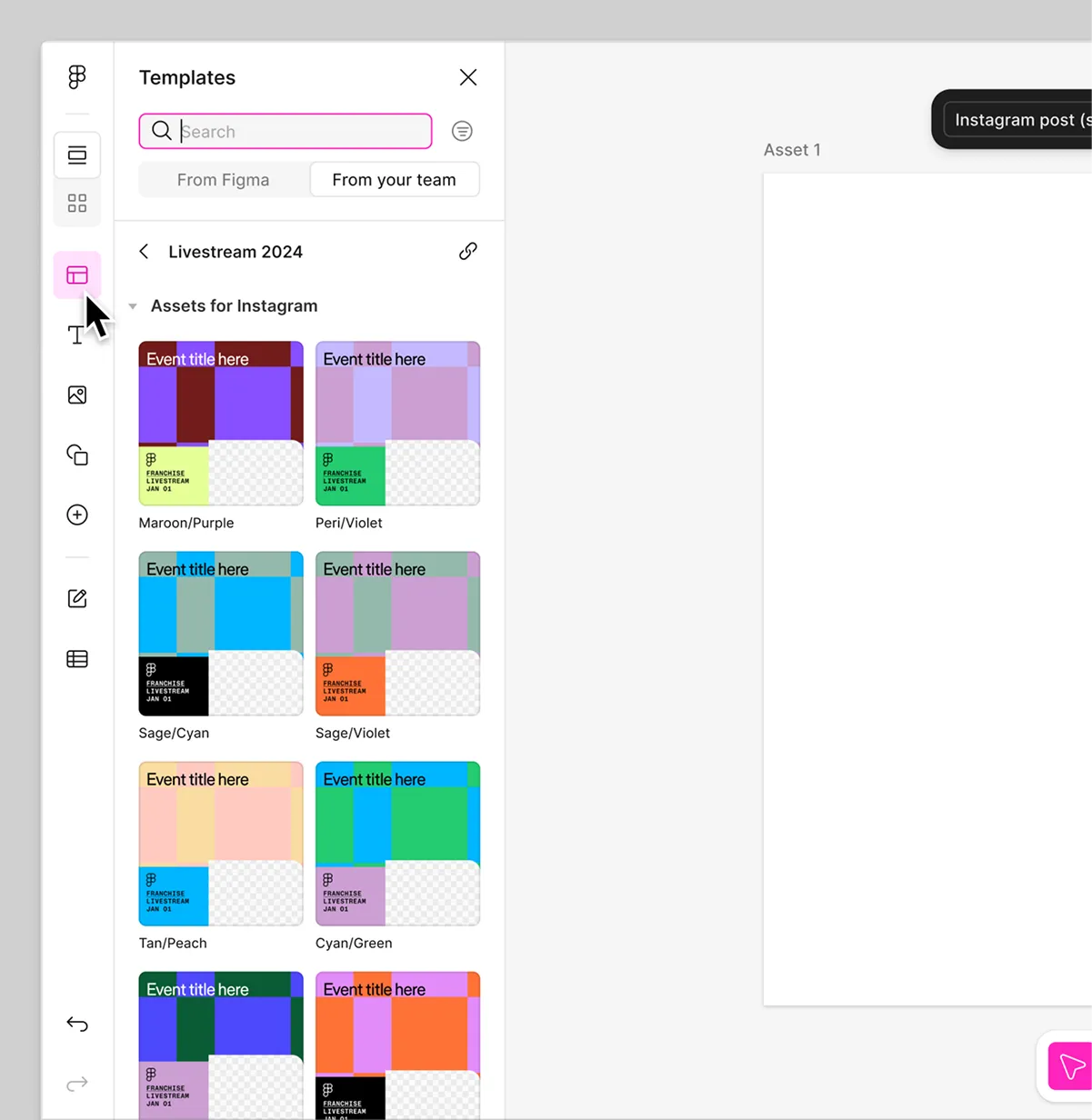Click the Instagram post size button
The image size is (1092, 1120).
click(x=1018, y=120)
